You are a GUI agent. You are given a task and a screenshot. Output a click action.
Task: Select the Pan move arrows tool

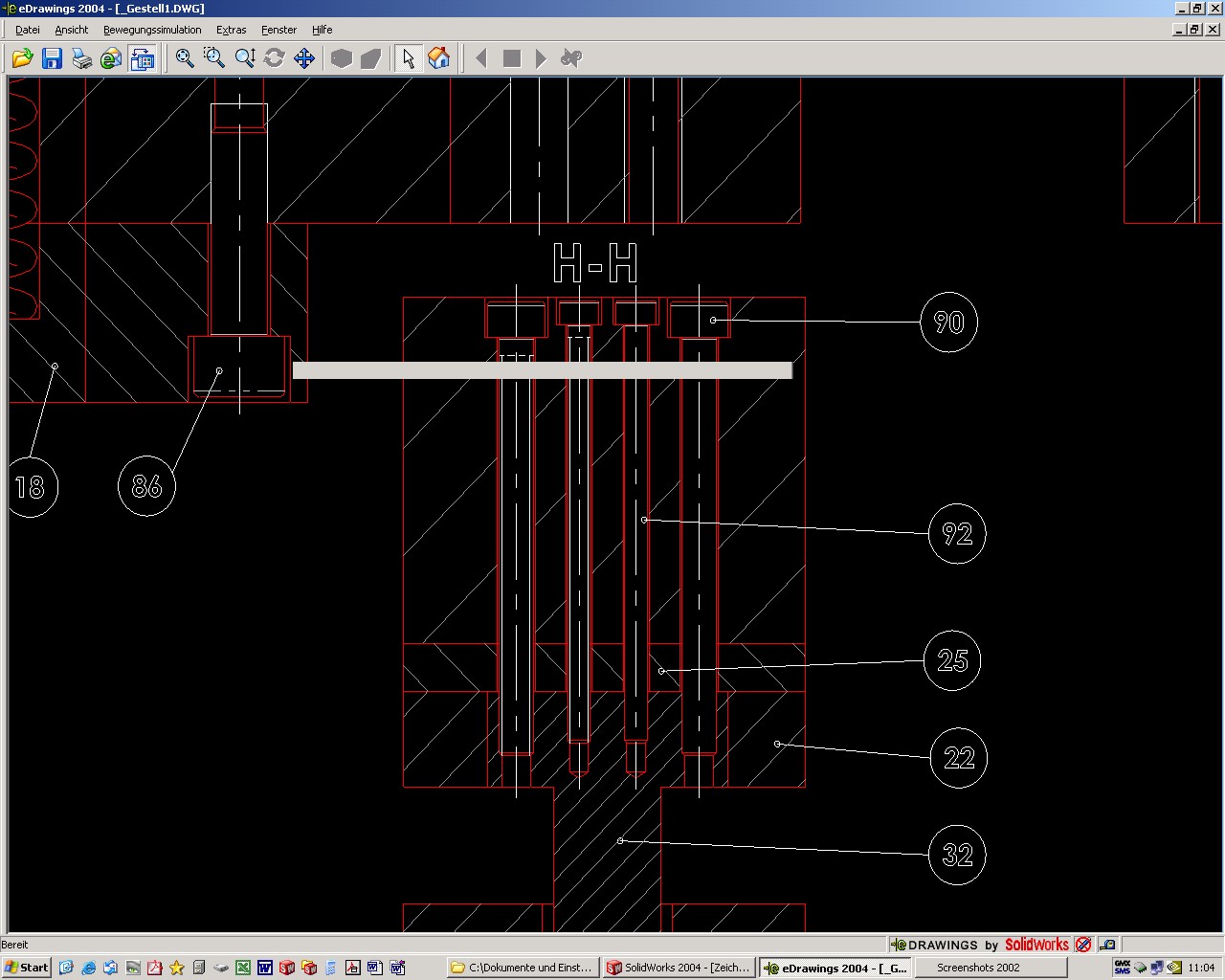[304, 58]
